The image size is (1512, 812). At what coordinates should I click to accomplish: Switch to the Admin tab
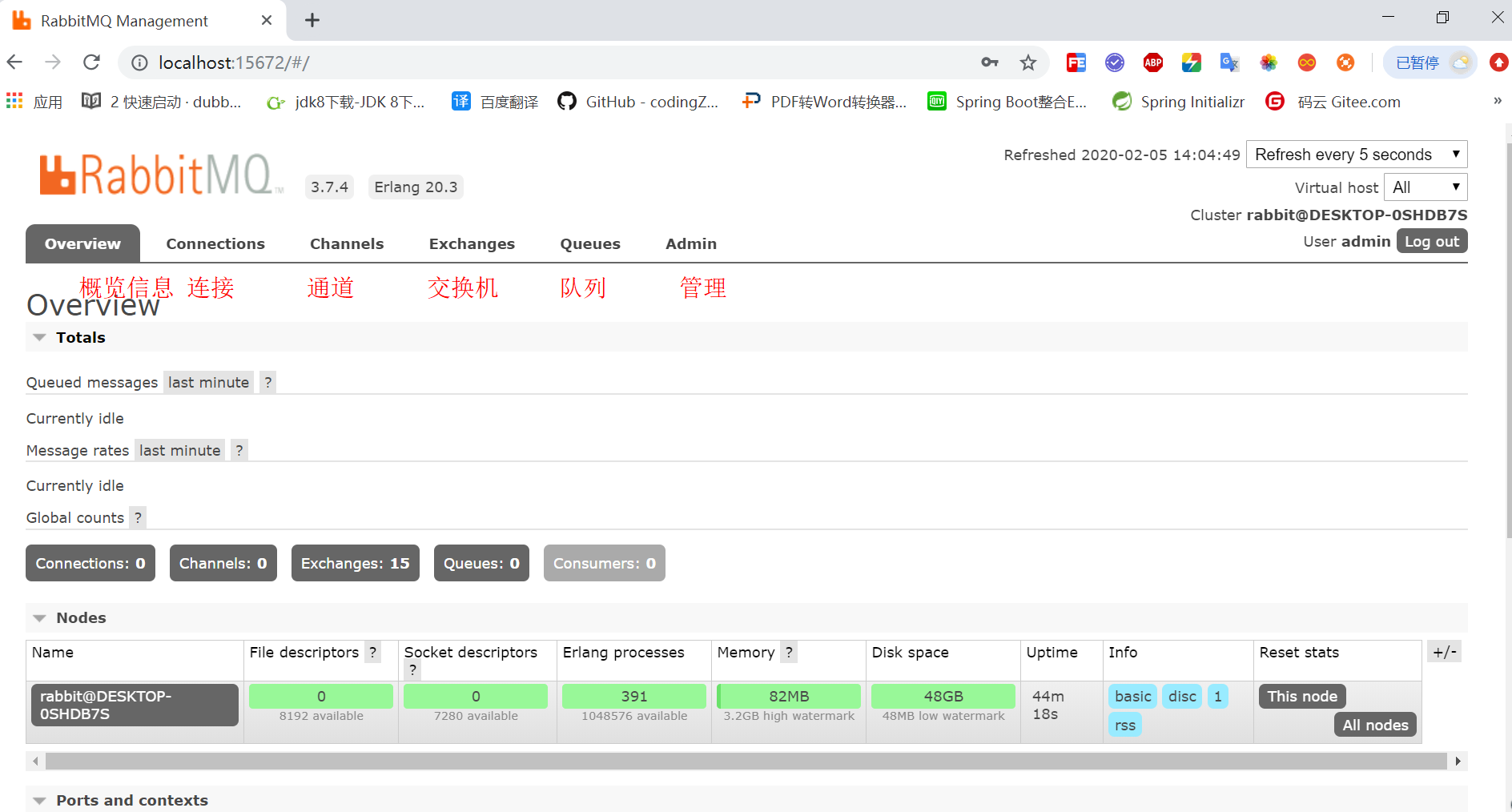pos(691,243)
